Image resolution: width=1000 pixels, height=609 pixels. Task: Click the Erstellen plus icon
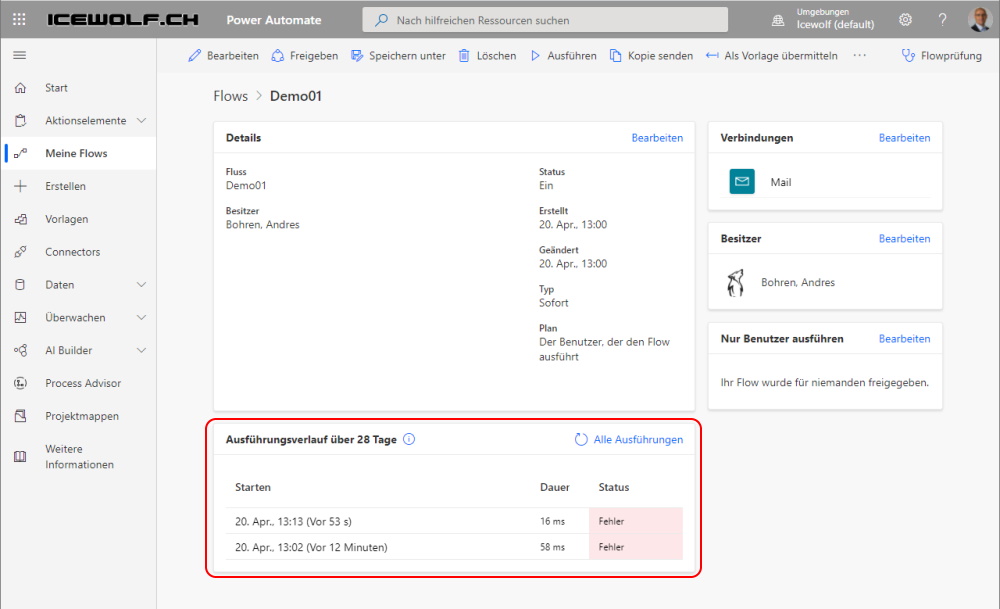(x=20, y=186)
